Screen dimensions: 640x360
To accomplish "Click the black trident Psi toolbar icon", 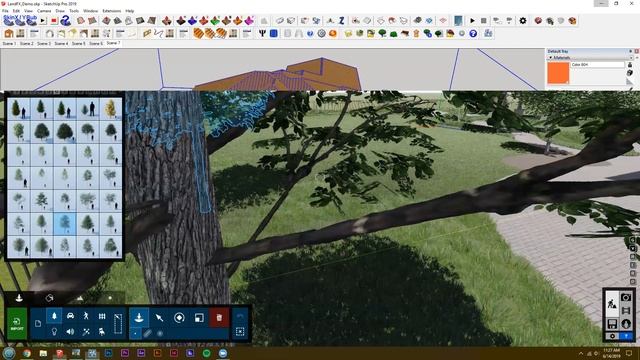I will pos(262,33).
